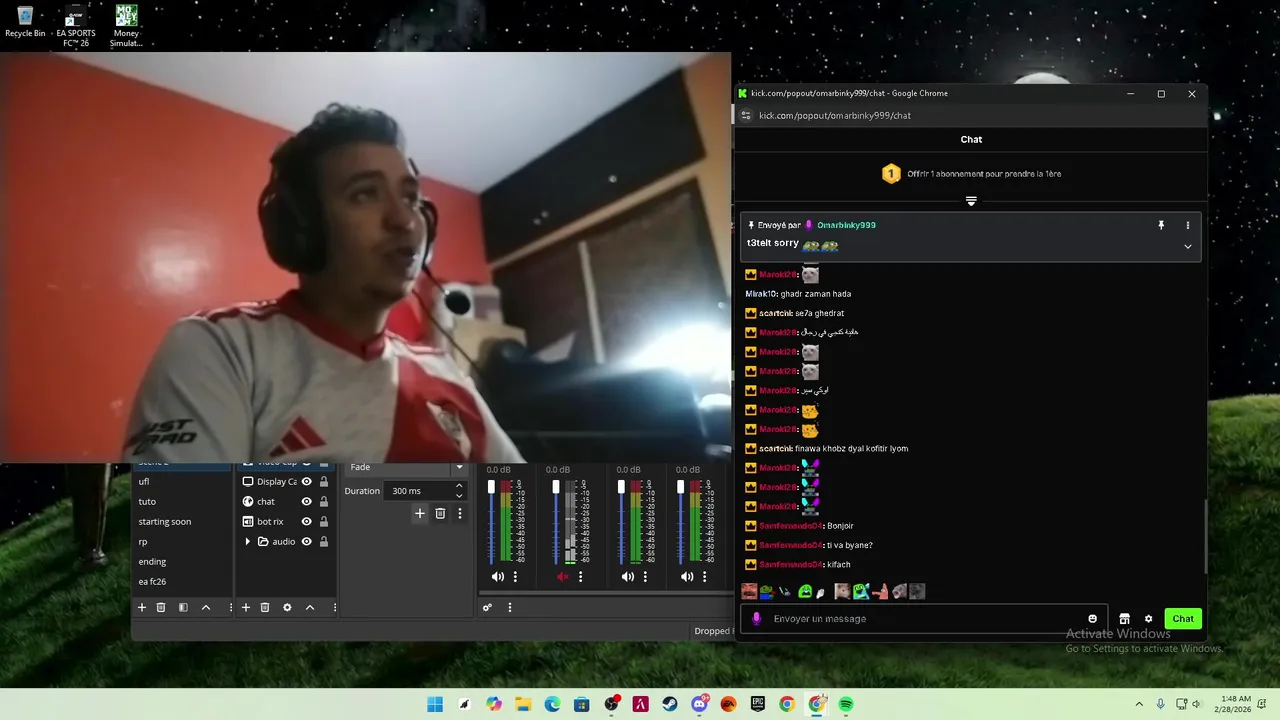Expand pinned message with chevron
This screenshot has height=720, width=1280.
click(x=1188, y=246)
